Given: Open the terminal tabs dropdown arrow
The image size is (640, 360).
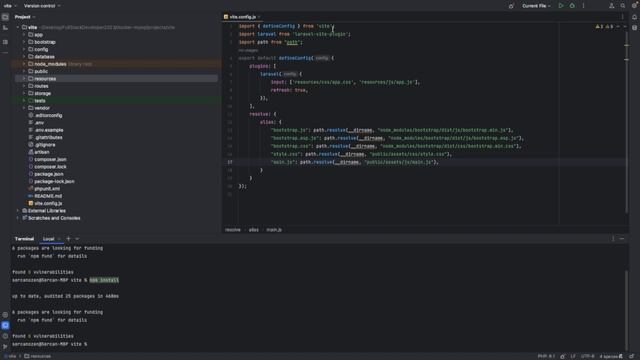Looking at the screenshot, I should (x=77, y=239).
